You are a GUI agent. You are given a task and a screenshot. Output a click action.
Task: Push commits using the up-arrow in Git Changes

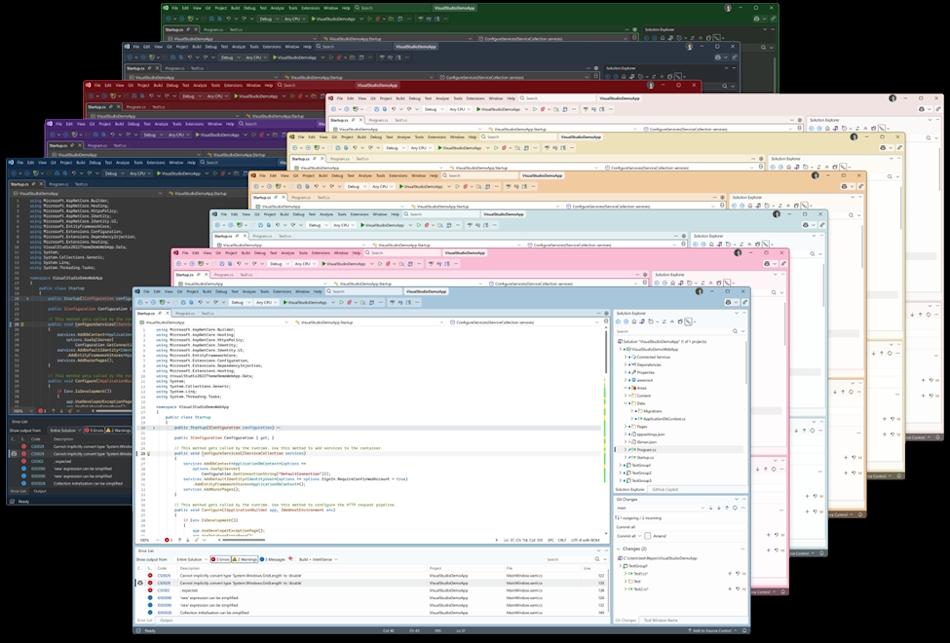[727, 508]
